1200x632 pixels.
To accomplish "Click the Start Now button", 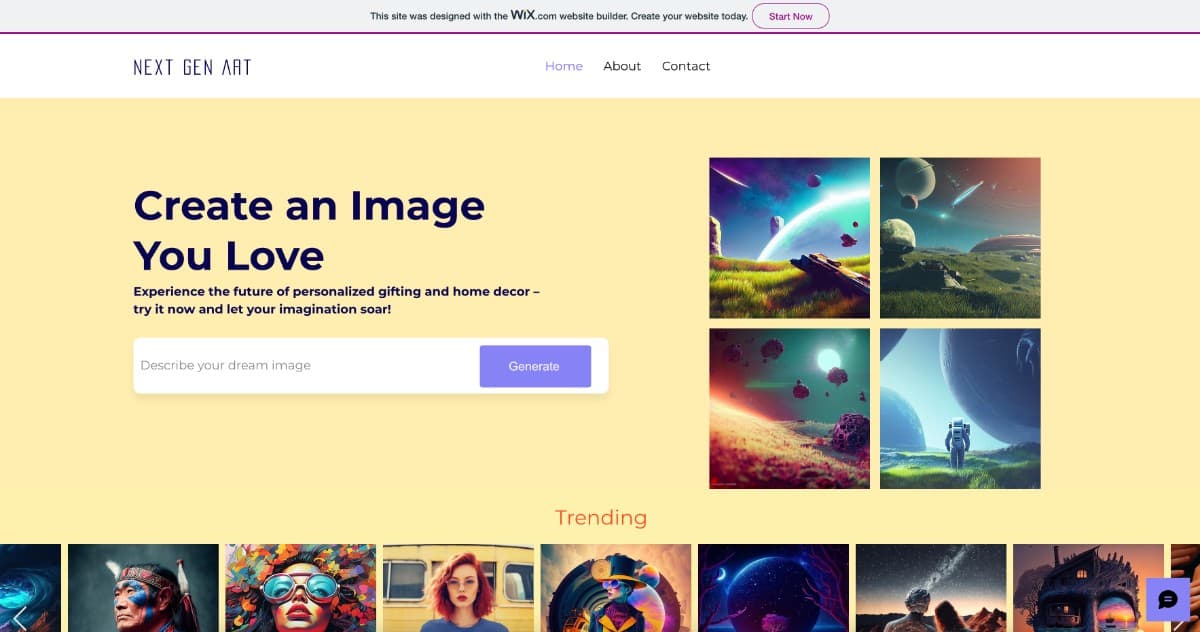I will coord(790,16).
